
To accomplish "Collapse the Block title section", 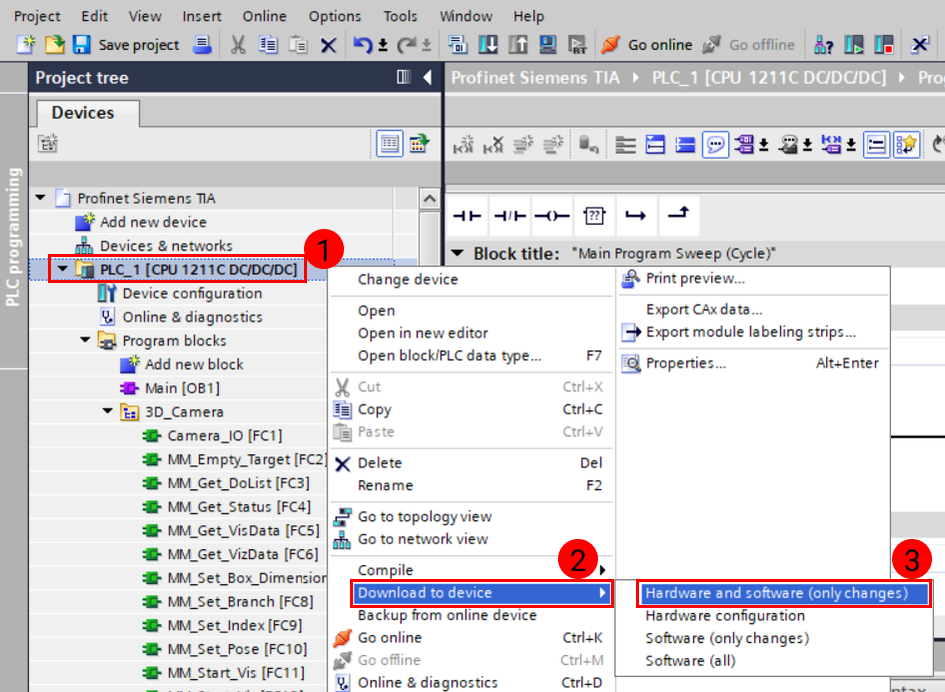I will tap(458, 253).
